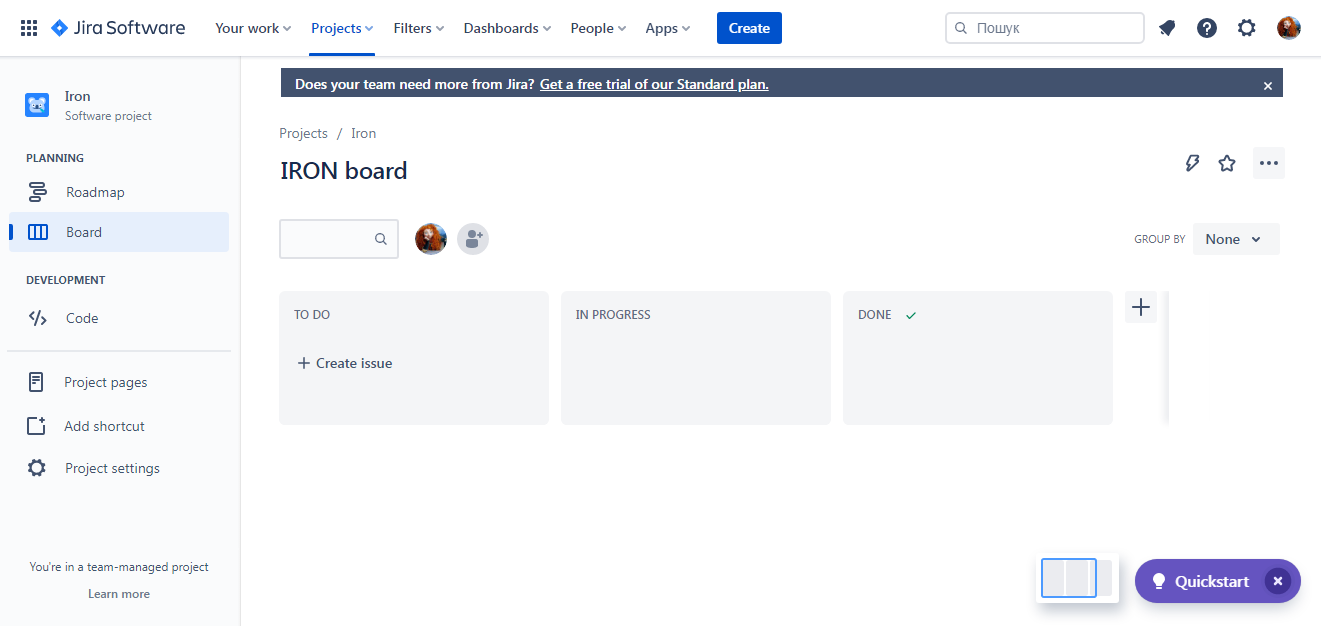Viewport: 1321px width, 626px height.
Task: Open the board more actions ellipsis
Action: 1269,163
